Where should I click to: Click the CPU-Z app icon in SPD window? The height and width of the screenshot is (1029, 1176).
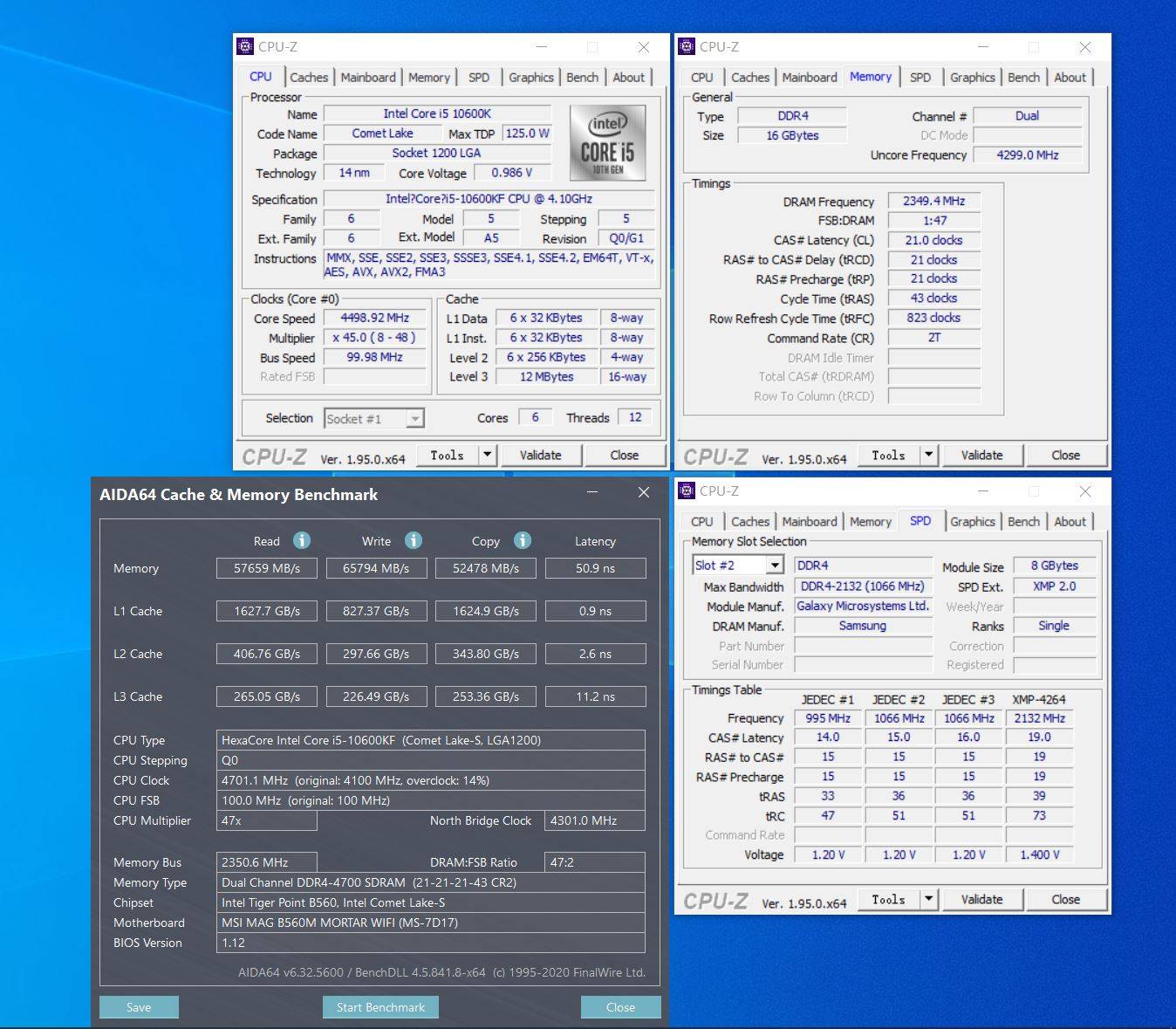coord(687,490)
